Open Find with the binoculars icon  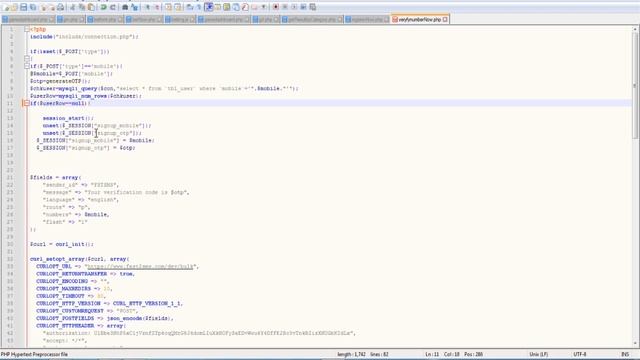(x=125, y=7)
